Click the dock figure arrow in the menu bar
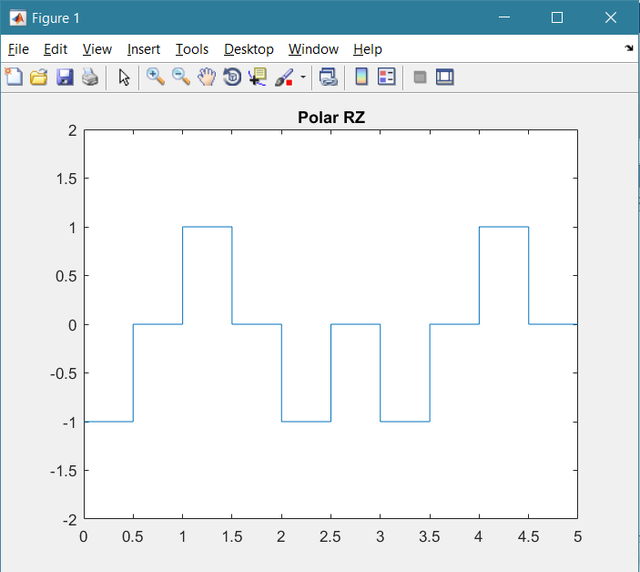 pyautogui.click(x=628, y=49)
